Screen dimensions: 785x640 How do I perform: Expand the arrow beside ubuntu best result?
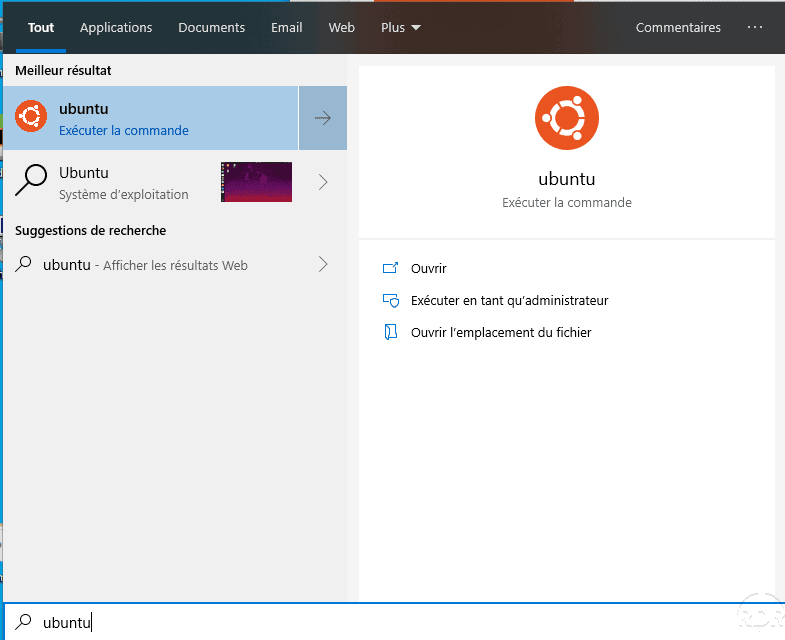click(x=323, y=118)
